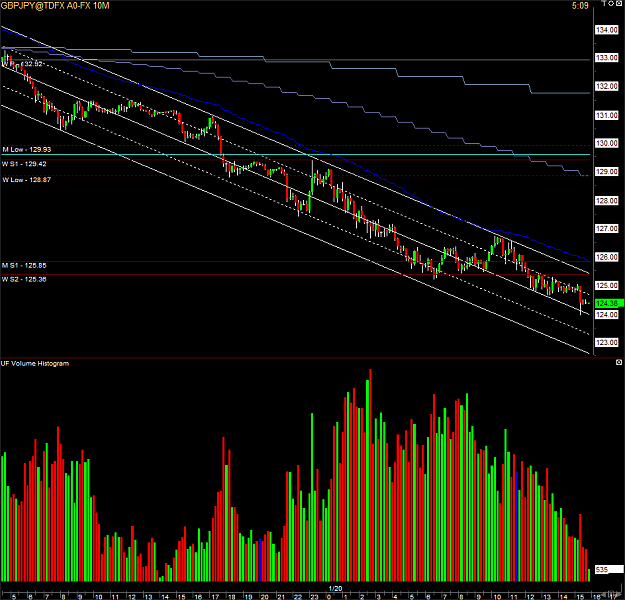Click the 0 hour tick on time axis
The width and height of the screenshot is (625, 600).
coord(329,597)
